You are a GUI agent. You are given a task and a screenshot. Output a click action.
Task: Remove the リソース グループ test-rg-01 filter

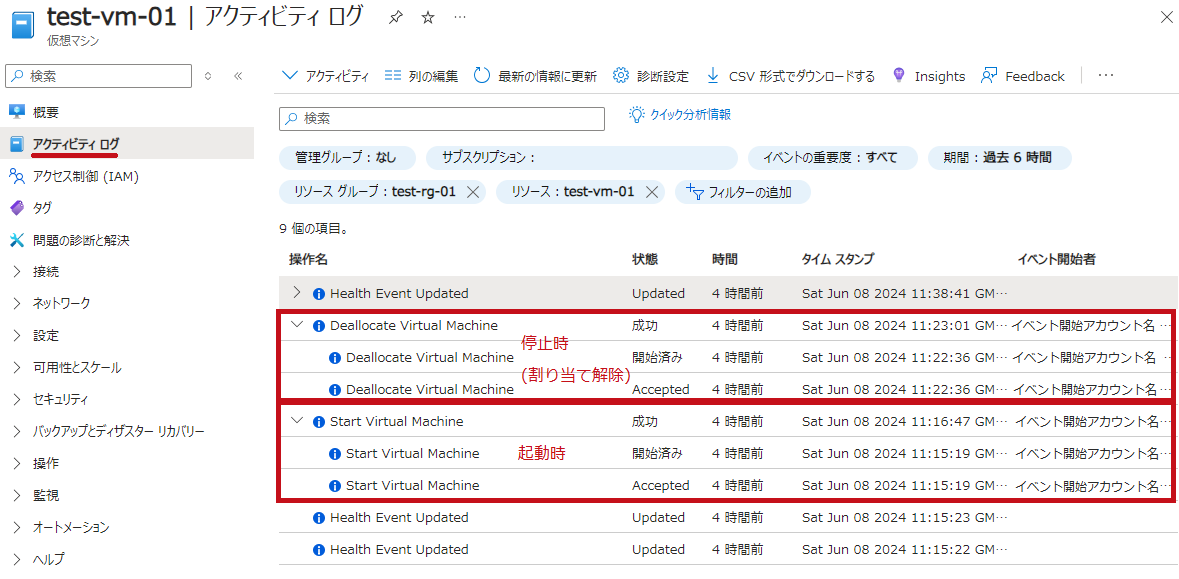tap(473, 192)
